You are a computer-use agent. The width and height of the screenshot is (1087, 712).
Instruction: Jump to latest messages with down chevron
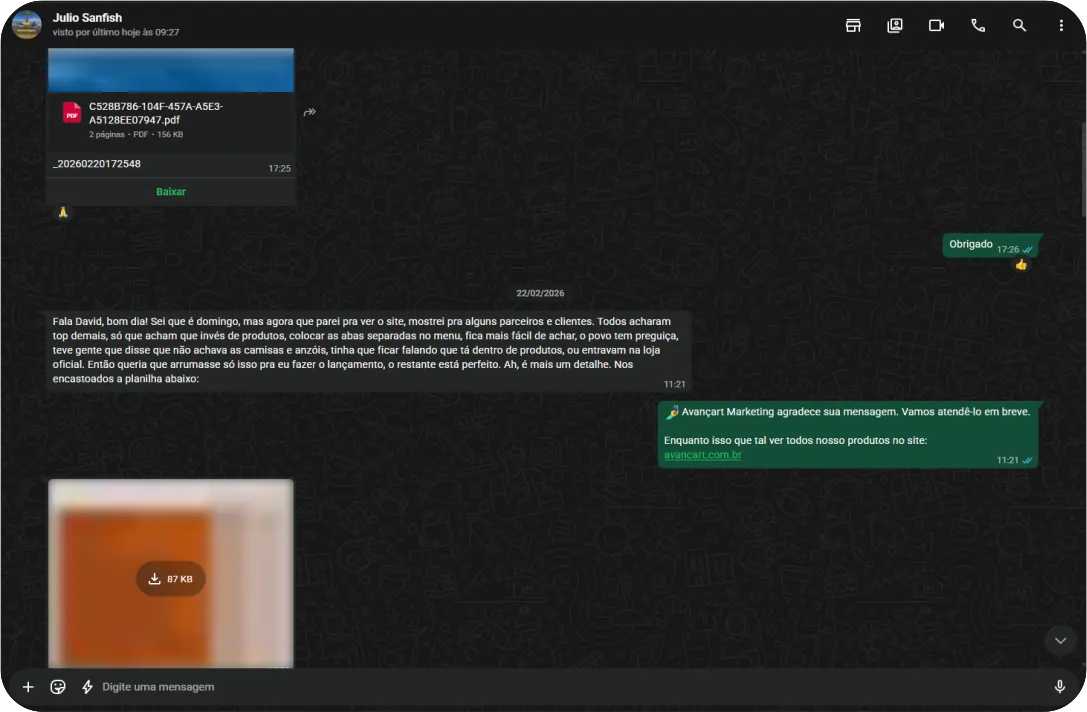click(x=1060, y=641)
